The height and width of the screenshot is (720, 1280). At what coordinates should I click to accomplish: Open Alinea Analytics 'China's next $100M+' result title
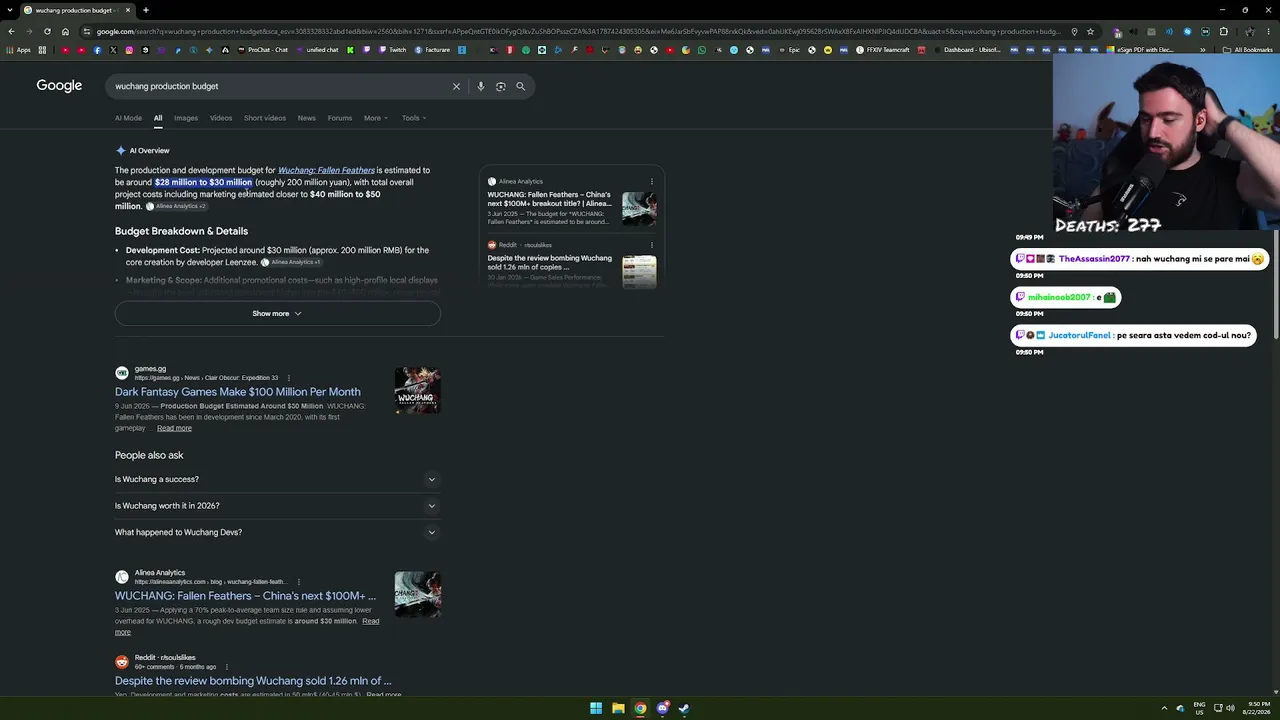[x=245, y=596]
